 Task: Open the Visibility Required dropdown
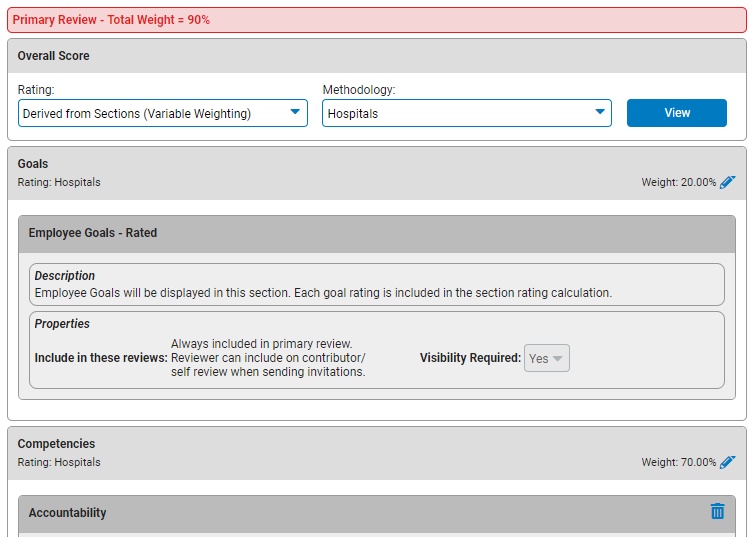547,358
